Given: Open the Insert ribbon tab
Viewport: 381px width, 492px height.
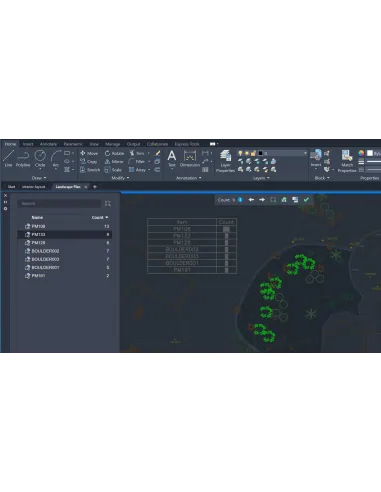Looking at the screenshot, I should coord(28,144).
